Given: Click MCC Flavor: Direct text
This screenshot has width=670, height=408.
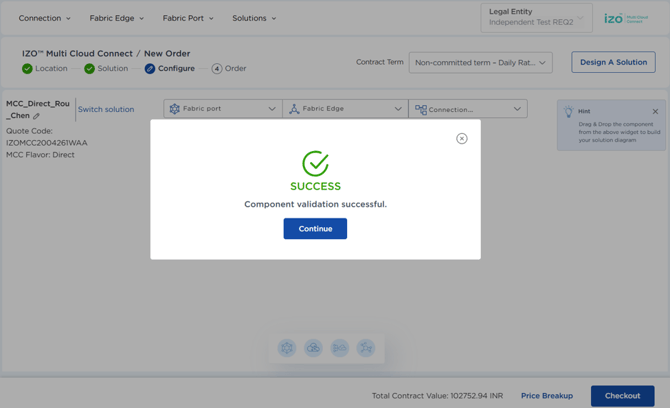Looking at the screenshot, I should click(x=40, y=155).
